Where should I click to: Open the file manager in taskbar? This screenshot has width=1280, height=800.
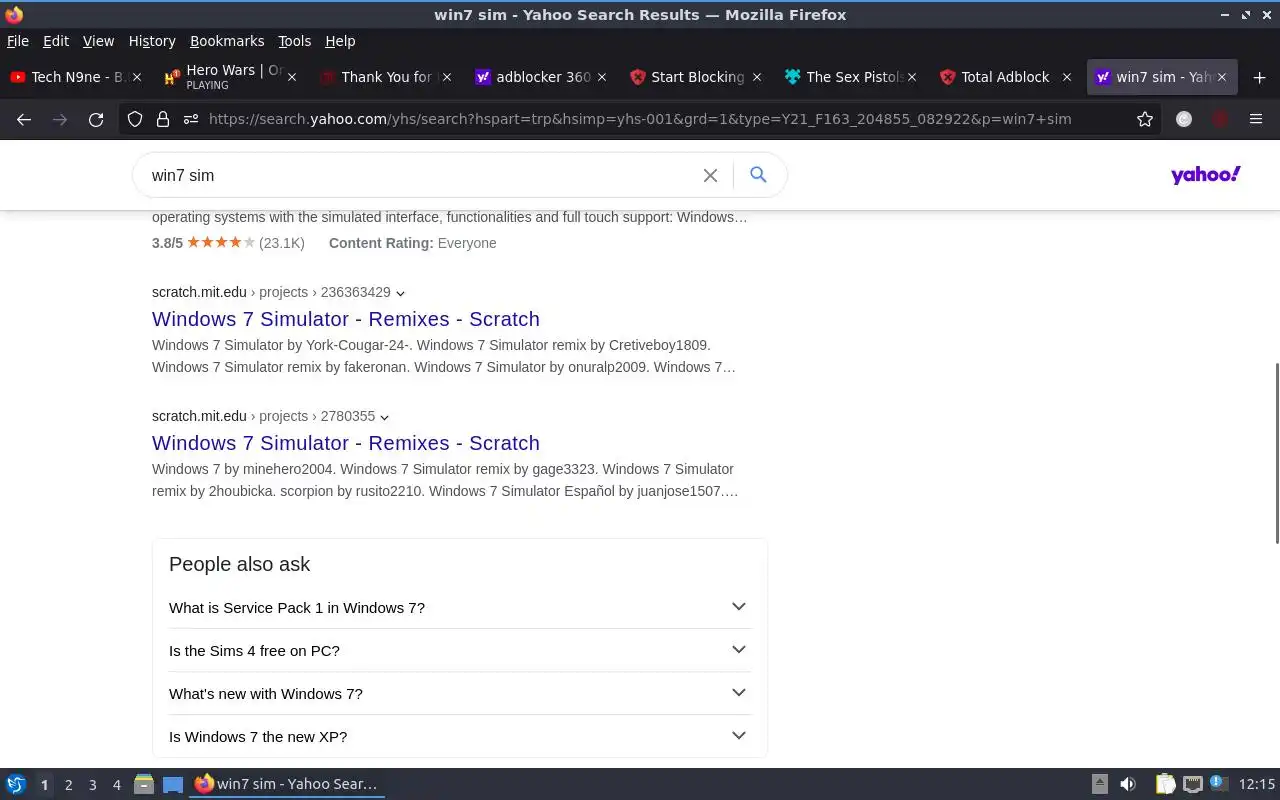point(144,784)
